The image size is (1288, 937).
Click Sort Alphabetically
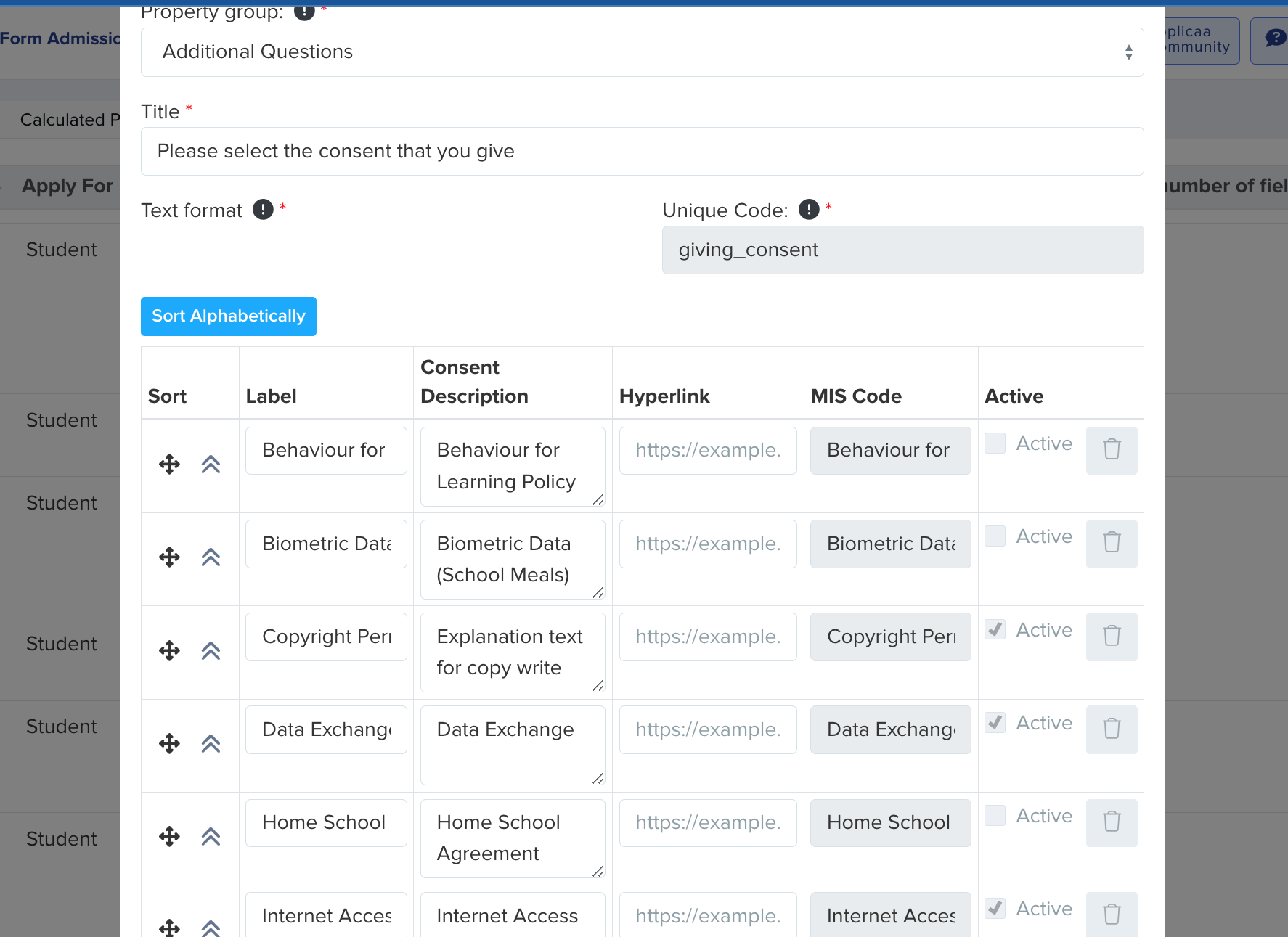click(x=228, y=316)
